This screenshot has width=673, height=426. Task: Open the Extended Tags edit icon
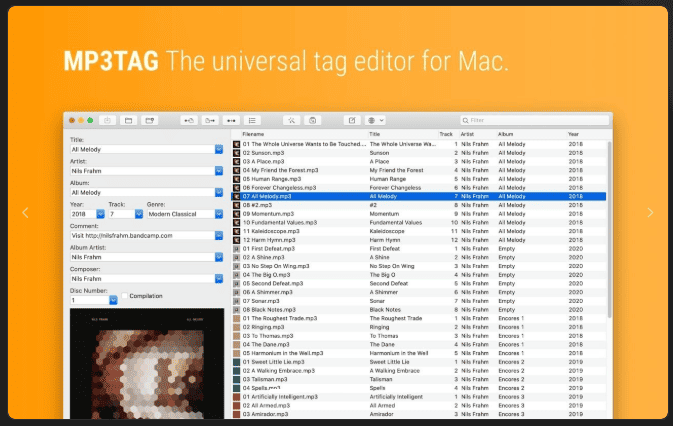352,121
